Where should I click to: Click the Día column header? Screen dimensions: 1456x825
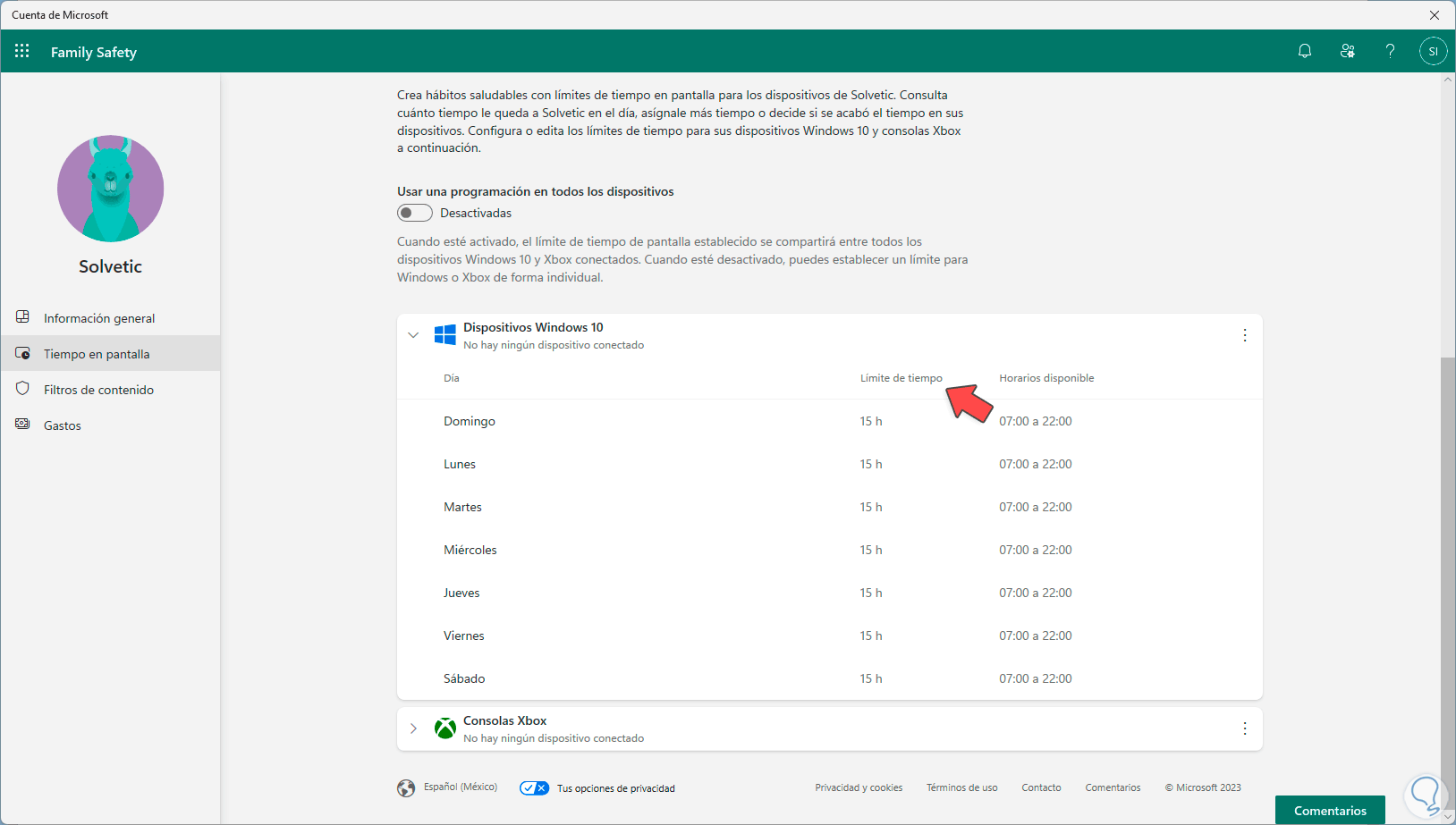(x=452, y=378)
